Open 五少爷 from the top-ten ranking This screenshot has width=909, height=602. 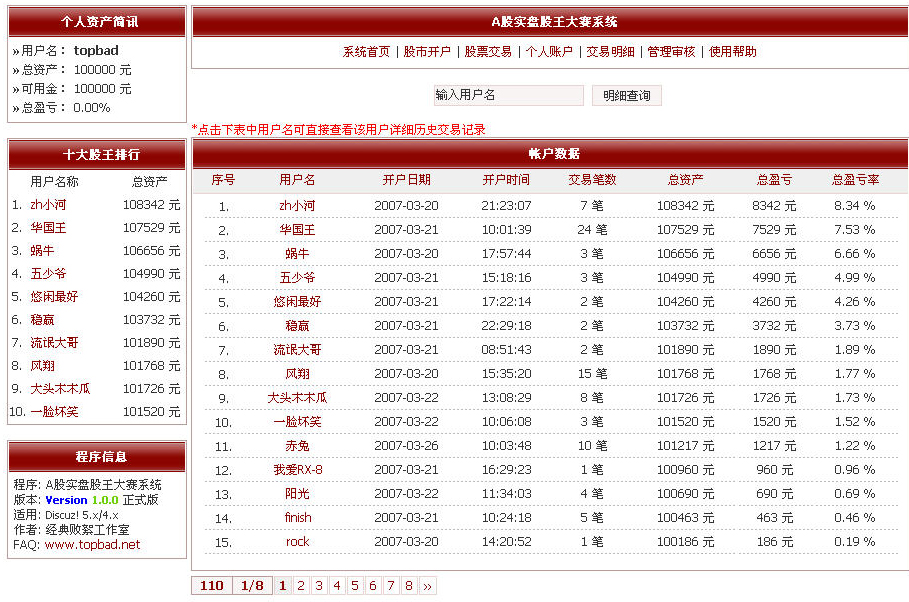(49, 273)
